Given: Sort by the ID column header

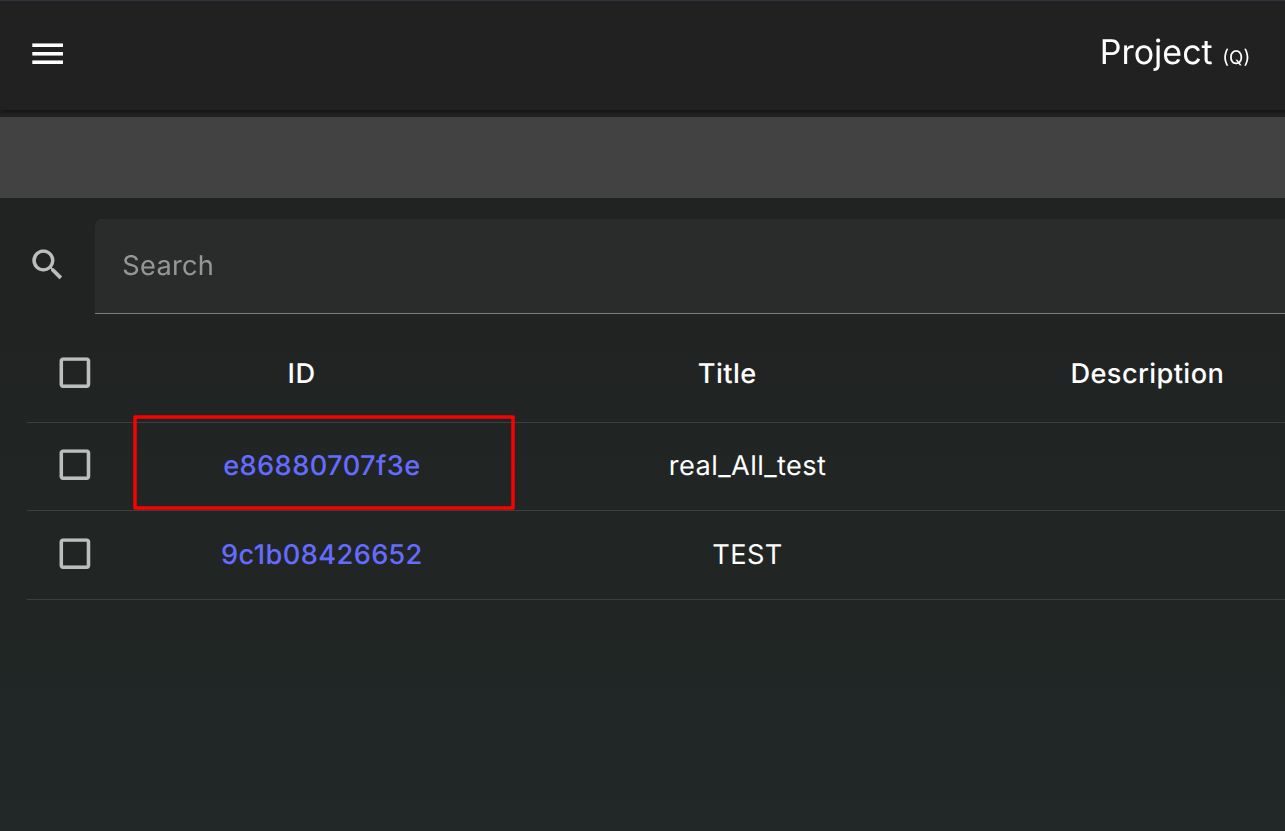Looking at the screenshot, I should pos(301,373).
